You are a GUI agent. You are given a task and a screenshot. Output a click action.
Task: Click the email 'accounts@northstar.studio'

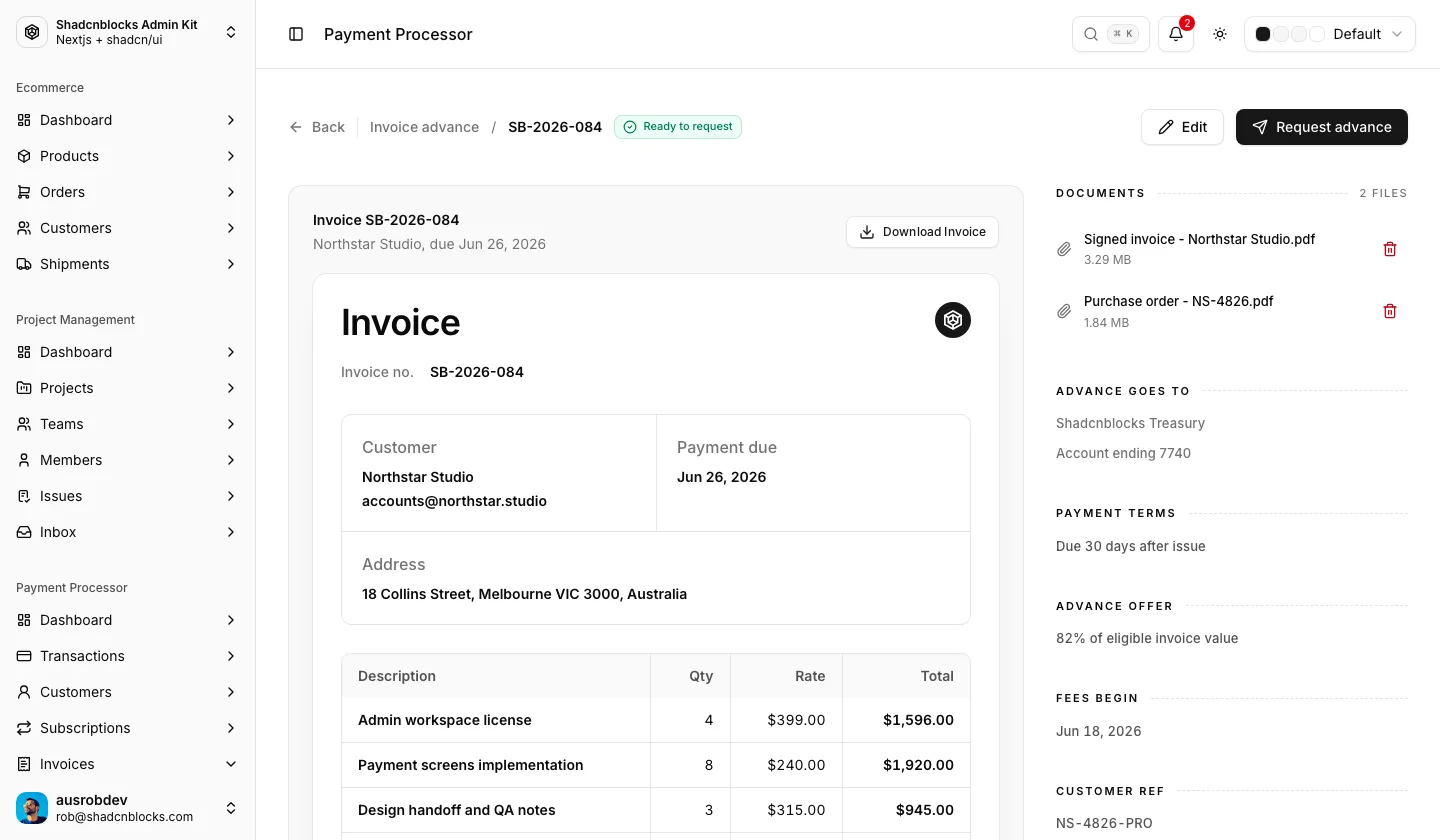454,501
